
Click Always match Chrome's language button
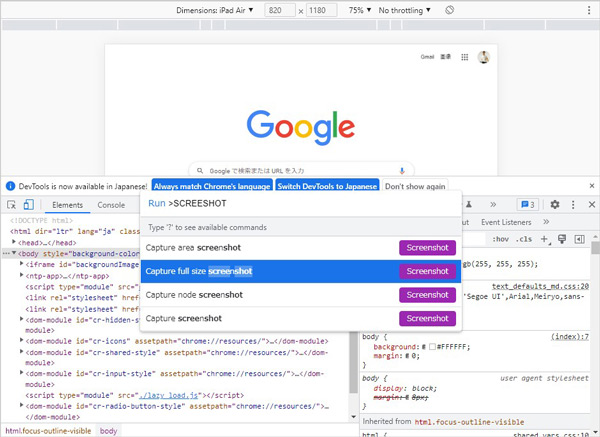pos(212,186)
